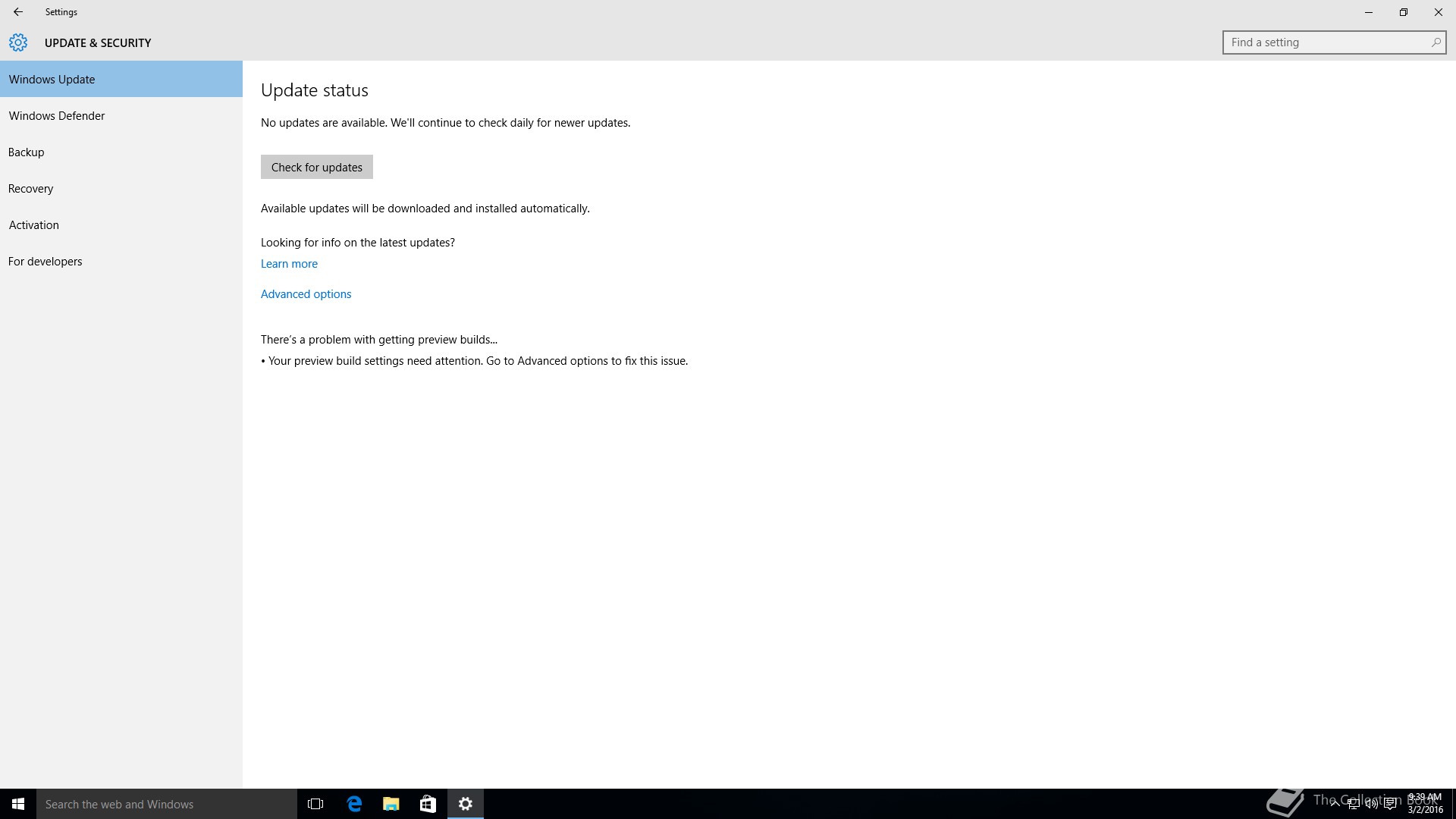Switch to the Activation page

point(34,225)
